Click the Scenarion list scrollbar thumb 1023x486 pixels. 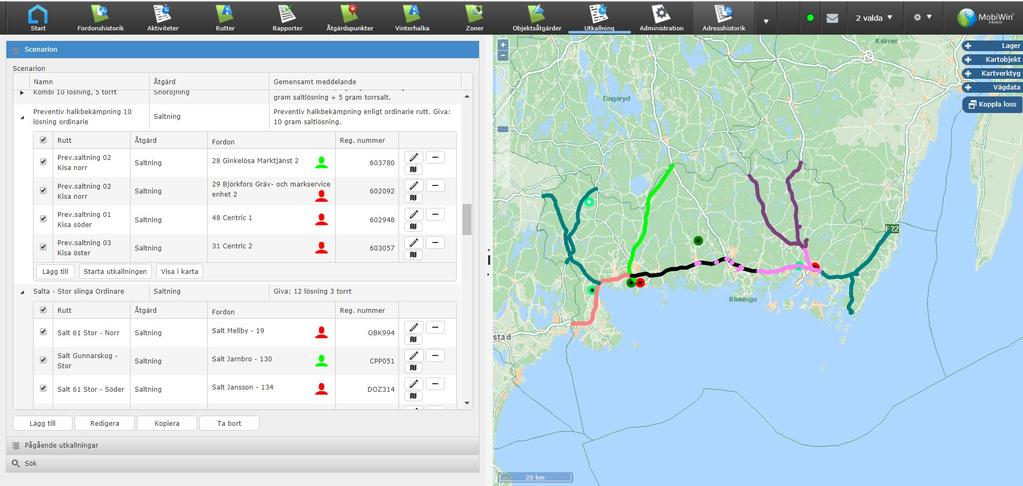tap(466, 219)
